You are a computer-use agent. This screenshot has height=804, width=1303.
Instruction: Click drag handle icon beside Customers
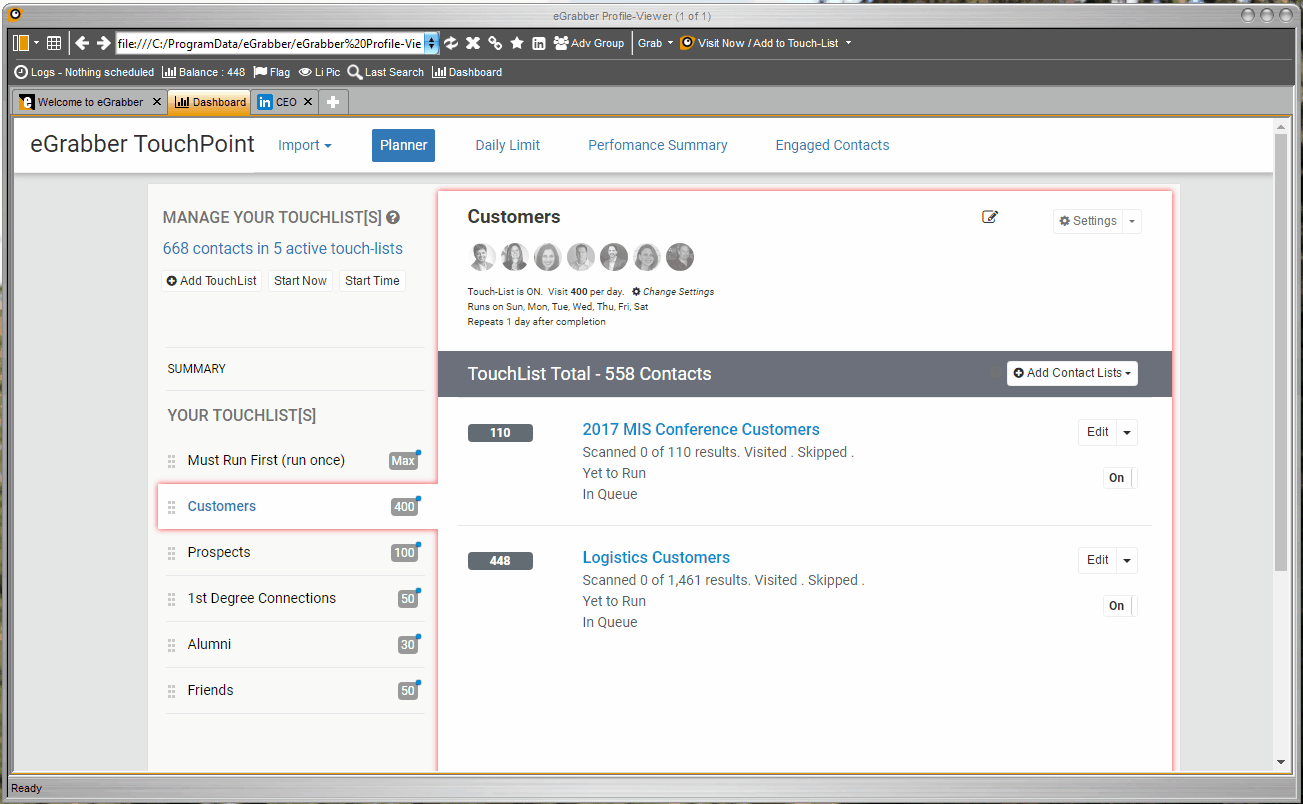(x=171, y=507)
